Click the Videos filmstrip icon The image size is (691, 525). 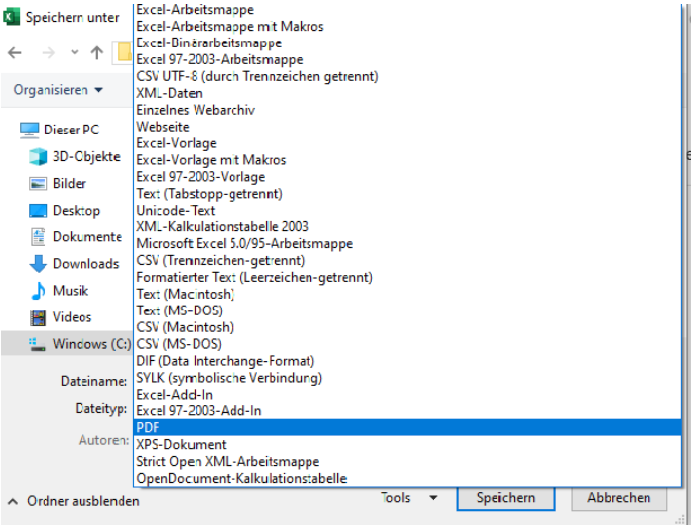[38, 317]
